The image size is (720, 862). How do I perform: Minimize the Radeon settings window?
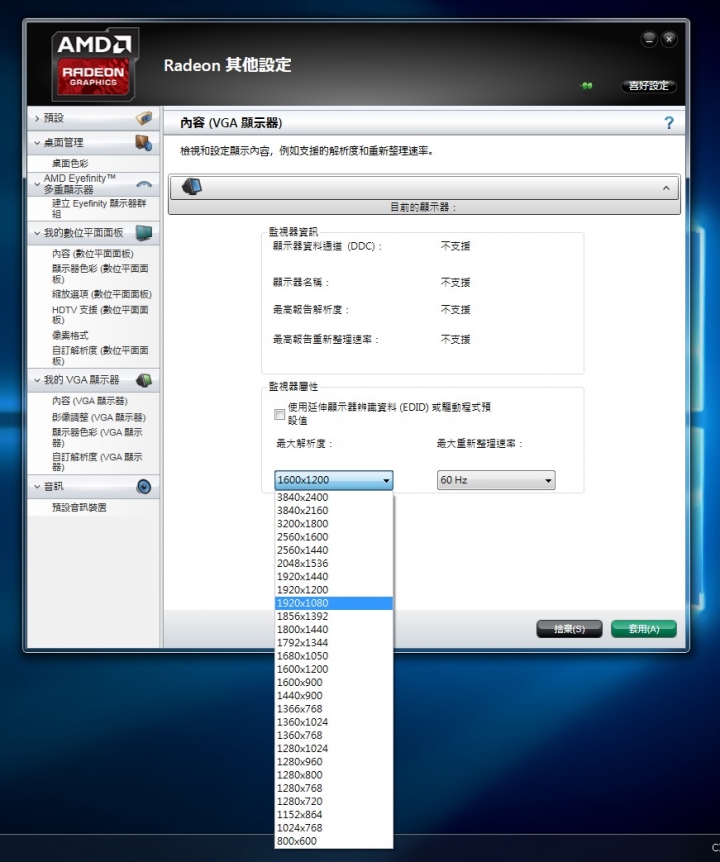click(649, 39)
